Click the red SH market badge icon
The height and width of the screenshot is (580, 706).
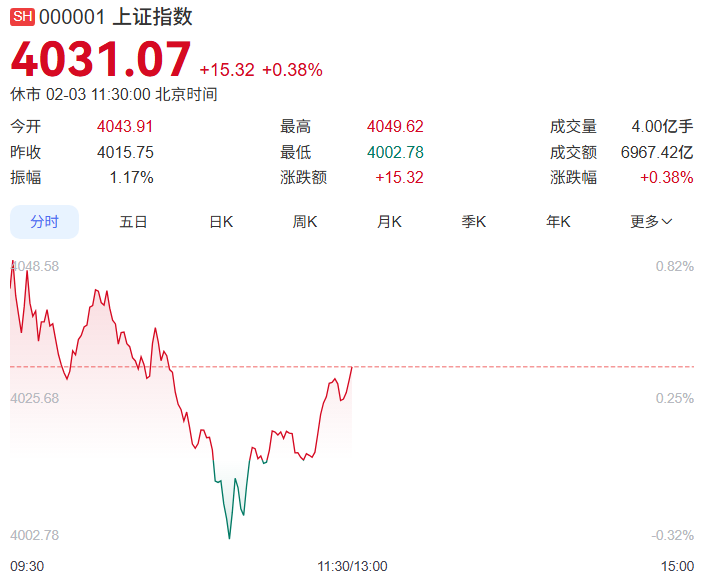[x=22, y=17]
